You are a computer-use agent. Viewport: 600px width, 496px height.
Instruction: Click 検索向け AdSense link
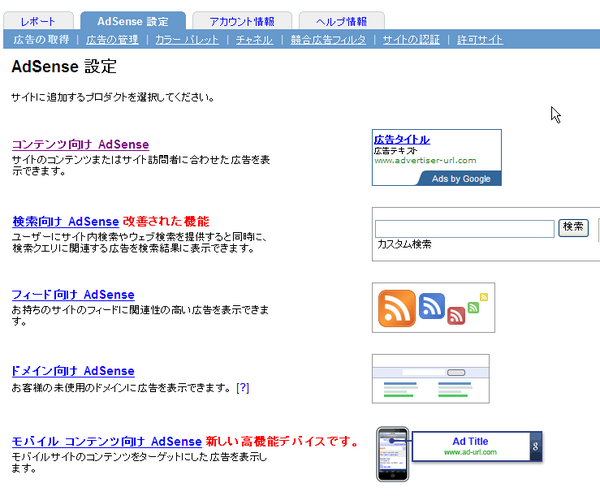click(65, 221)
